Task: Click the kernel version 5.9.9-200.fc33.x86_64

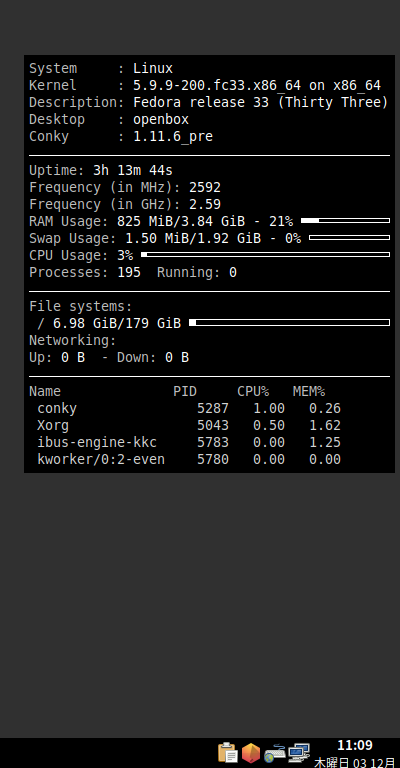Action: coord(217,86)
